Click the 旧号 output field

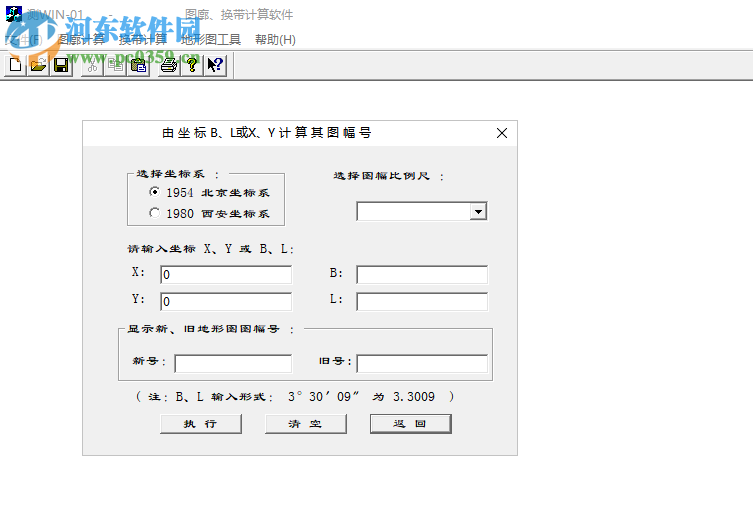(x=422, y=364)
